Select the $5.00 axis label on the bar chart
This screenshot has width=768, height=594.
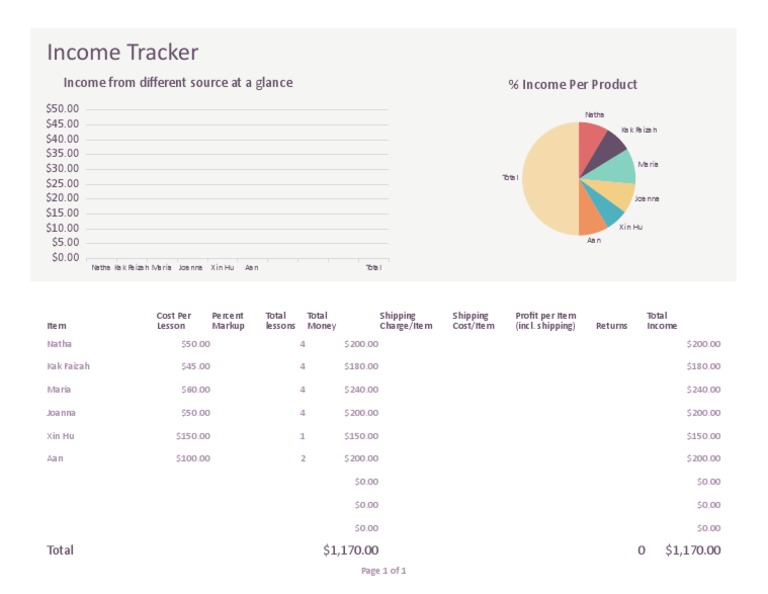click(x=65, y=242)
